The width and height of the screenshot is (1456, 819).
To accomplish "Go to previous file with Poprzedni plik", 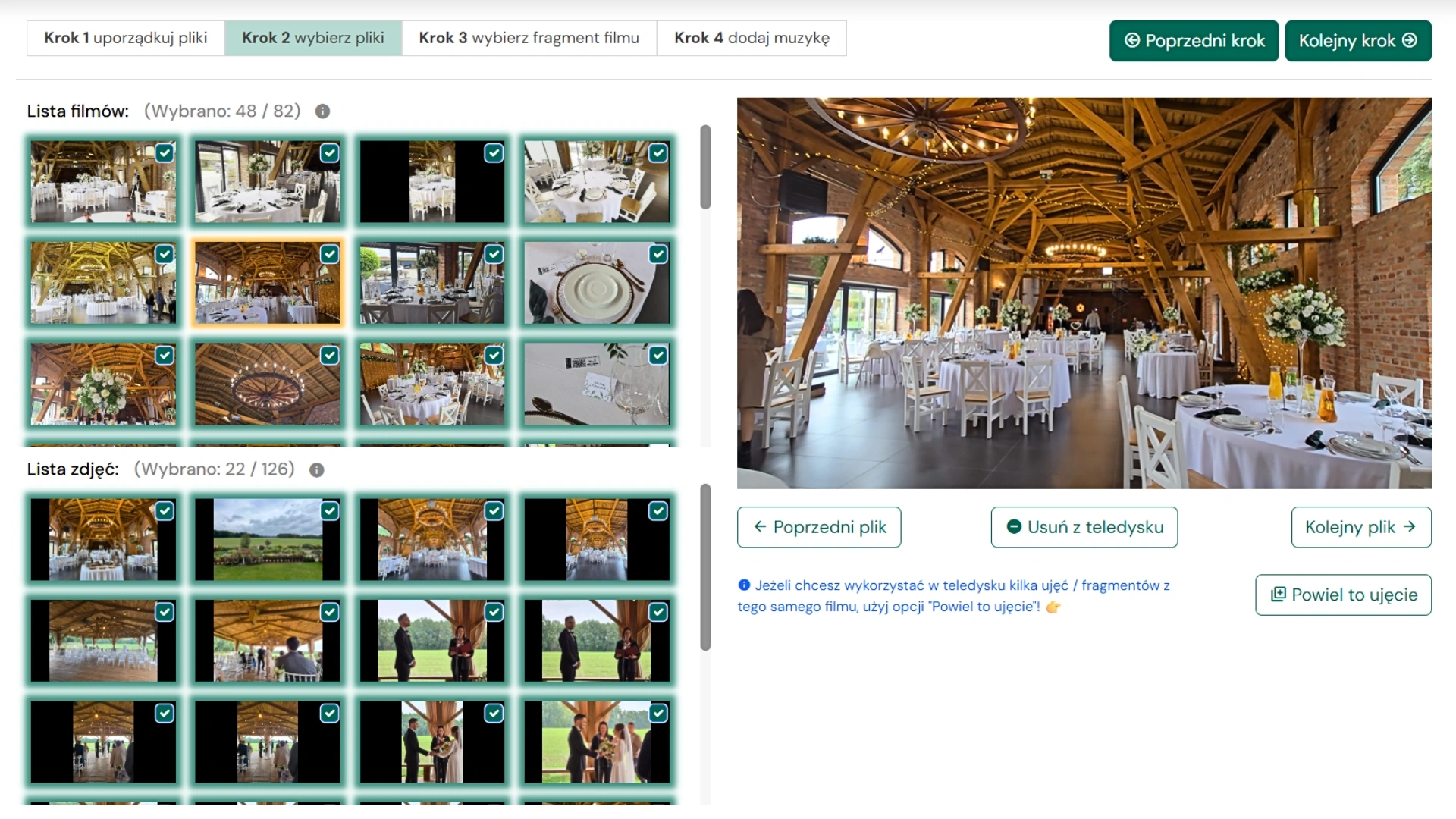I will coord(819,527).
